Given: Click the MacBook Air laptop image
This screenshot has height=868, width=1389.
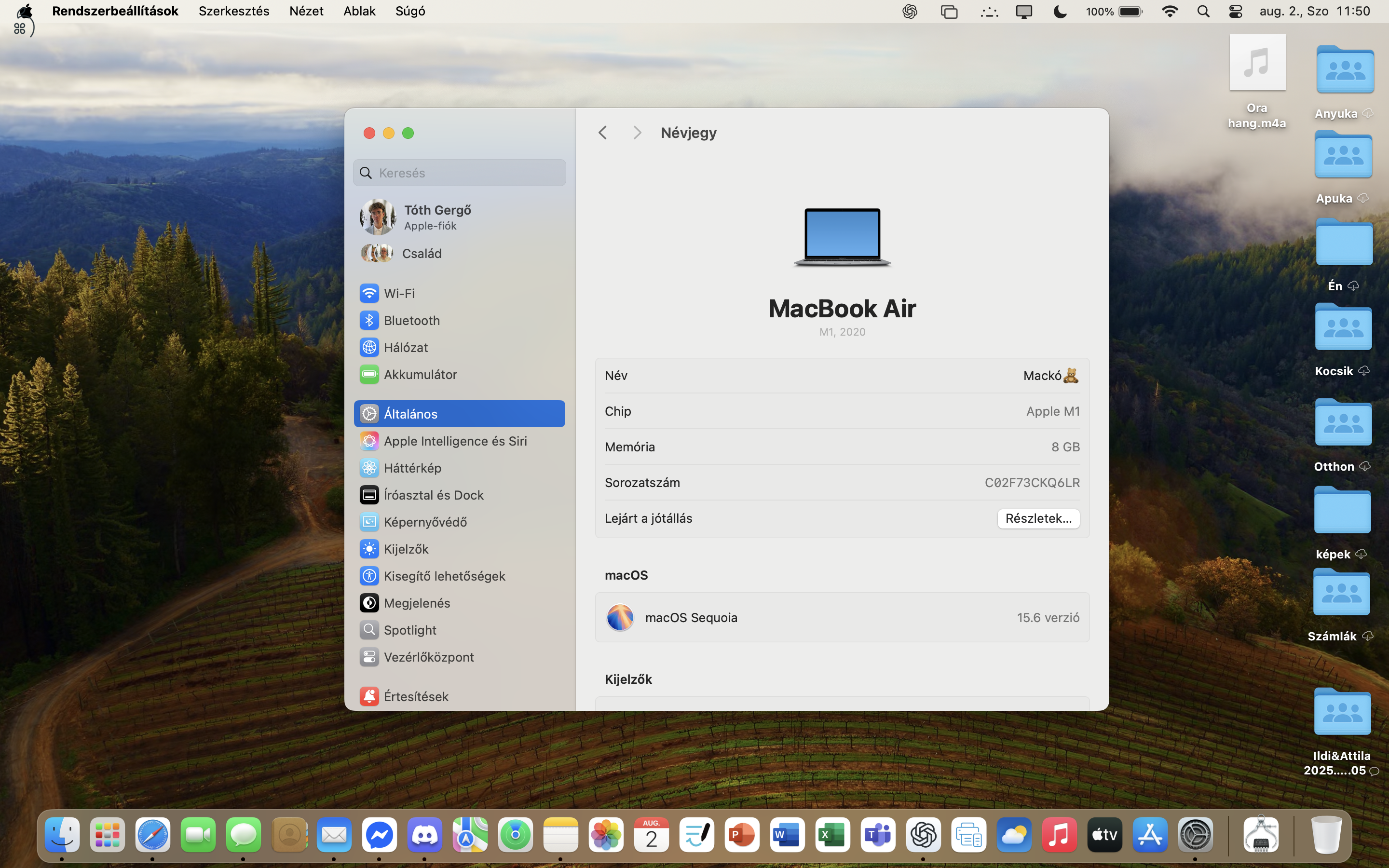Looking at the screenshot, I should (842, 237).
